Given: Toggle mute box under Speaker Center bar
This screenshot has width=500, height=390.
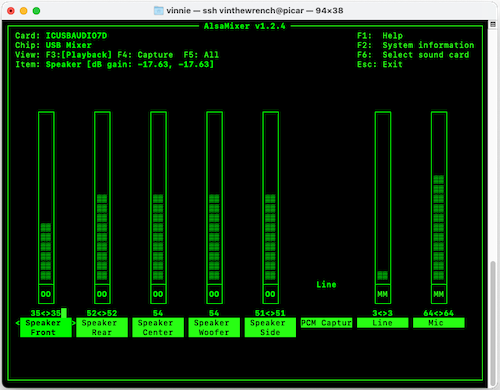Looking at the screenshot, I should 158,294.
